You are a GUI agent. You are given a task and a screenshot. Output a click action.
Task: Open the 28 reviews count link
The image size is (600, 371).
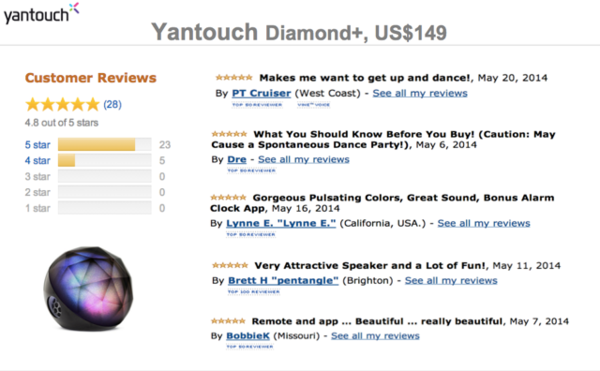[x=112, y=104]
